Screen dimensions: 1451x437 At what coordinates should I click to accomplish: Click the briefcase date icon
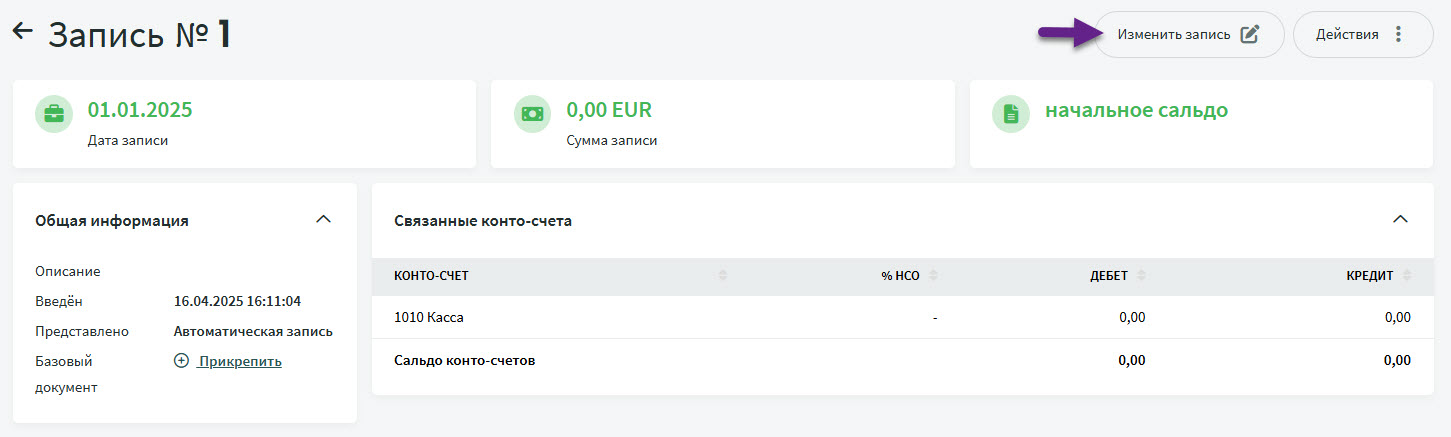[x=54, y=114]
